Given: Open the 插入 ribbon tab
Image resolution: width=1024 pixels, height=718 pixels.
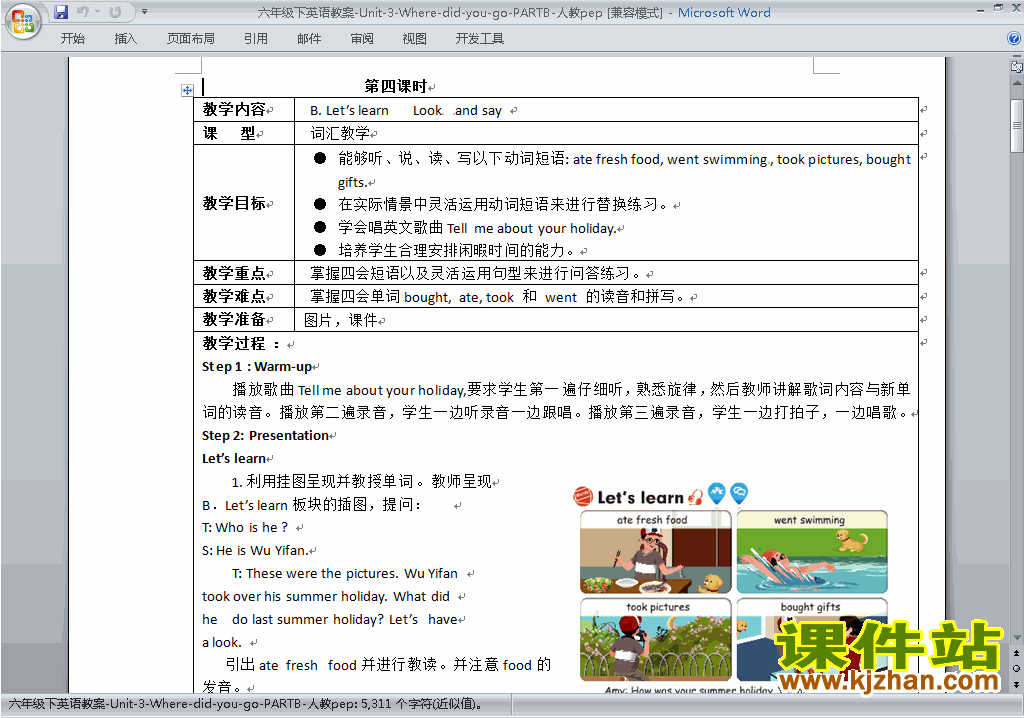Looking at the screenshot, I should [125, 39].
